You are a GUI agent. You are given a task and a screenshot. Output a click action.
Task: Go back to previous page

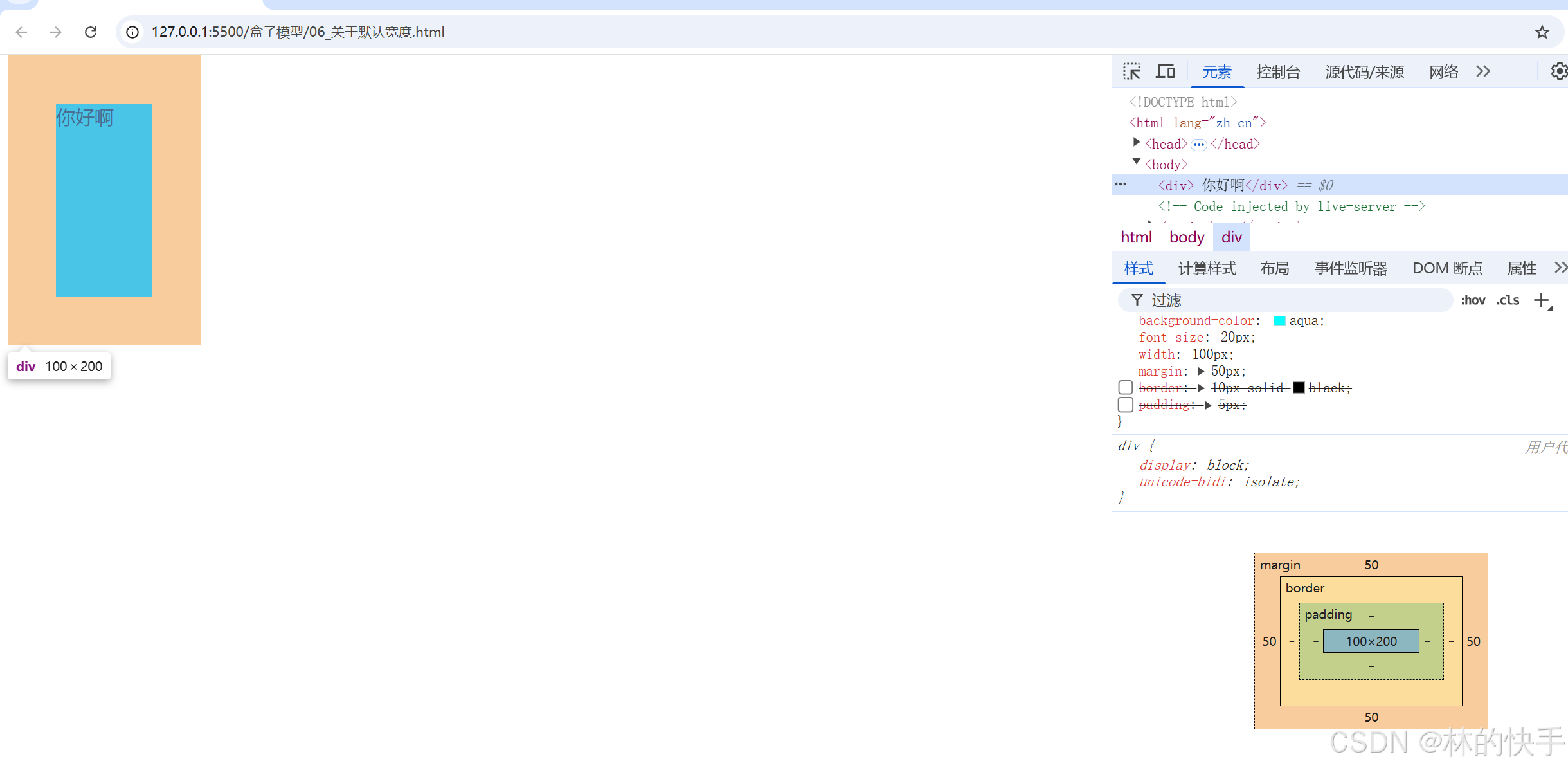point(21,32)
